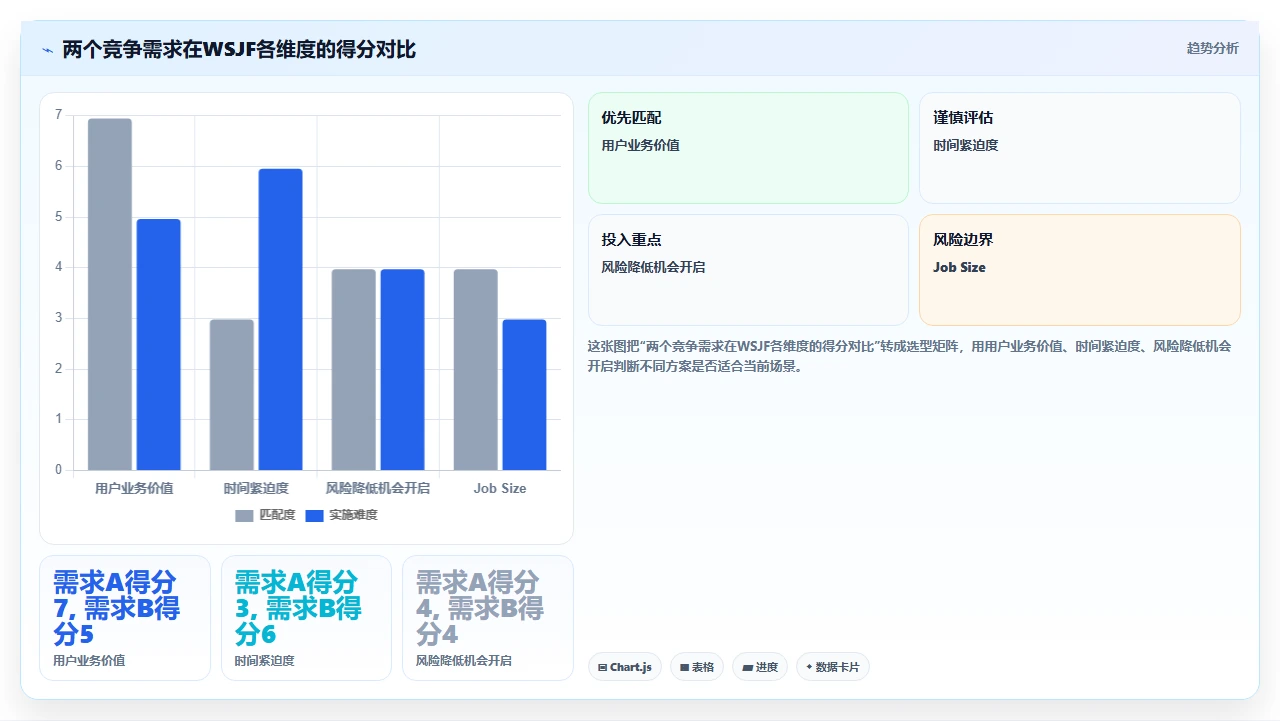Open the 谨慎评估 card
The width and height of the screenshot is (1280, 721).
point(1080,148)
